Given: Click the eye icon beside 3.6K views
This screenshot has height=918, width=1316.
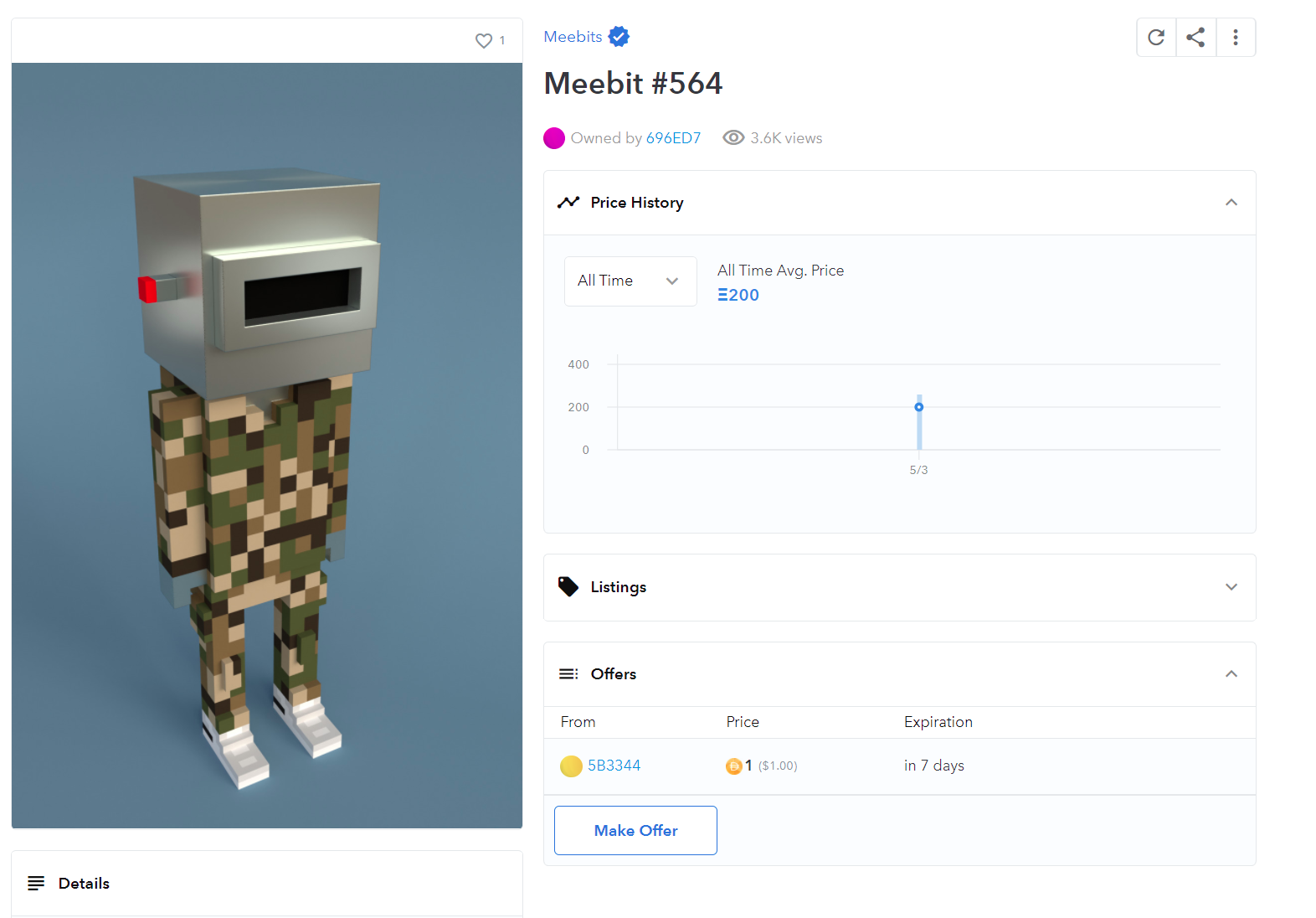Looking at the screenshot, I should coord(733,138).
